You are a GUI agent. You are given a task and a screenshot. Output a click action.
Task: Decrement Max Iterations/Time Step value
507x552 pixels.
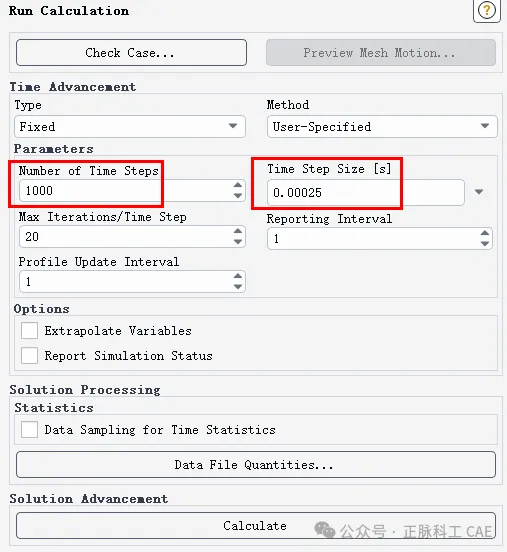coord(238,242)
